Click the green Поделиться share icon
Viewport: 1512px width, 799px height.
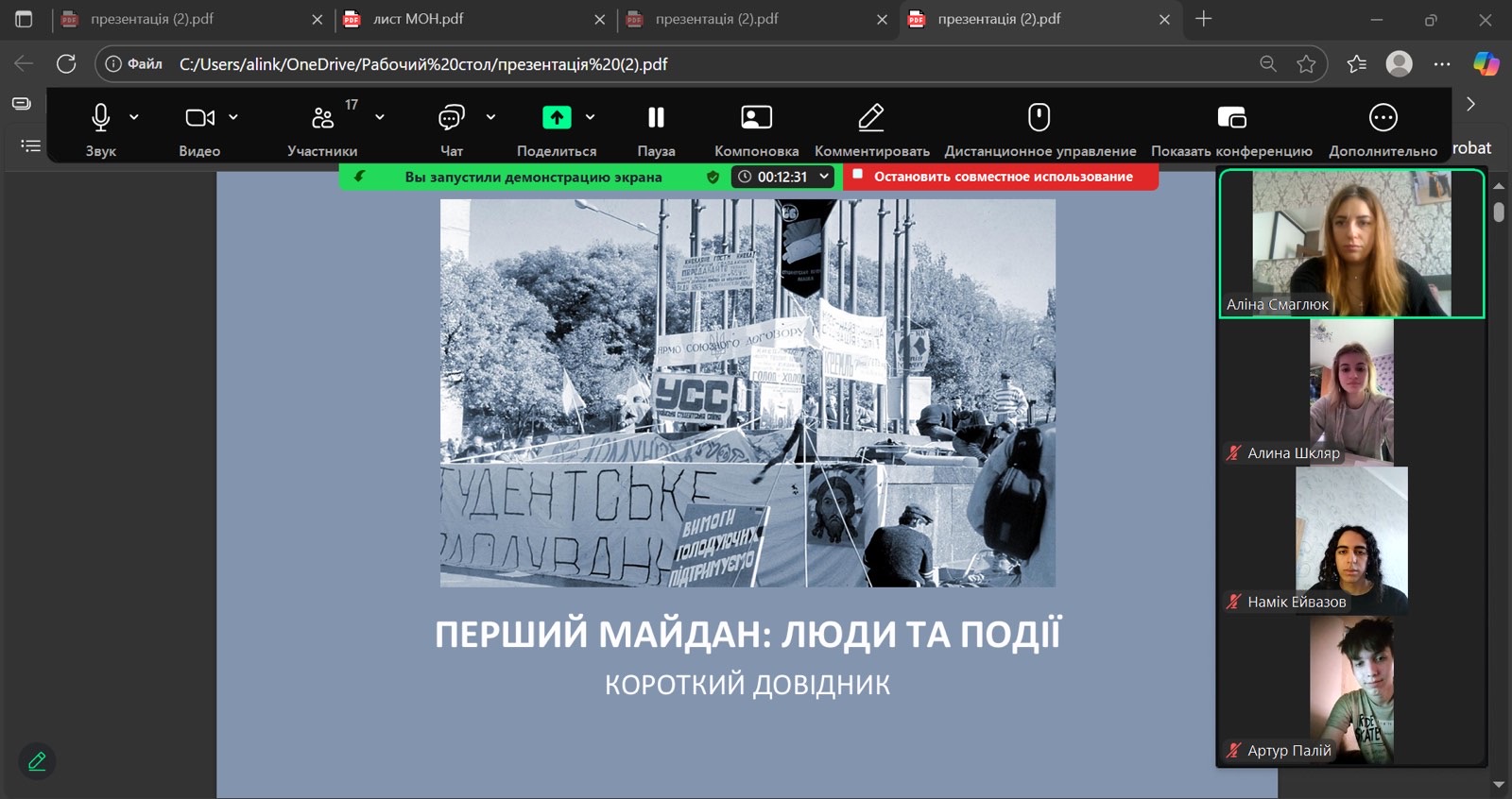pyautogui.click(x=557, y=117)
